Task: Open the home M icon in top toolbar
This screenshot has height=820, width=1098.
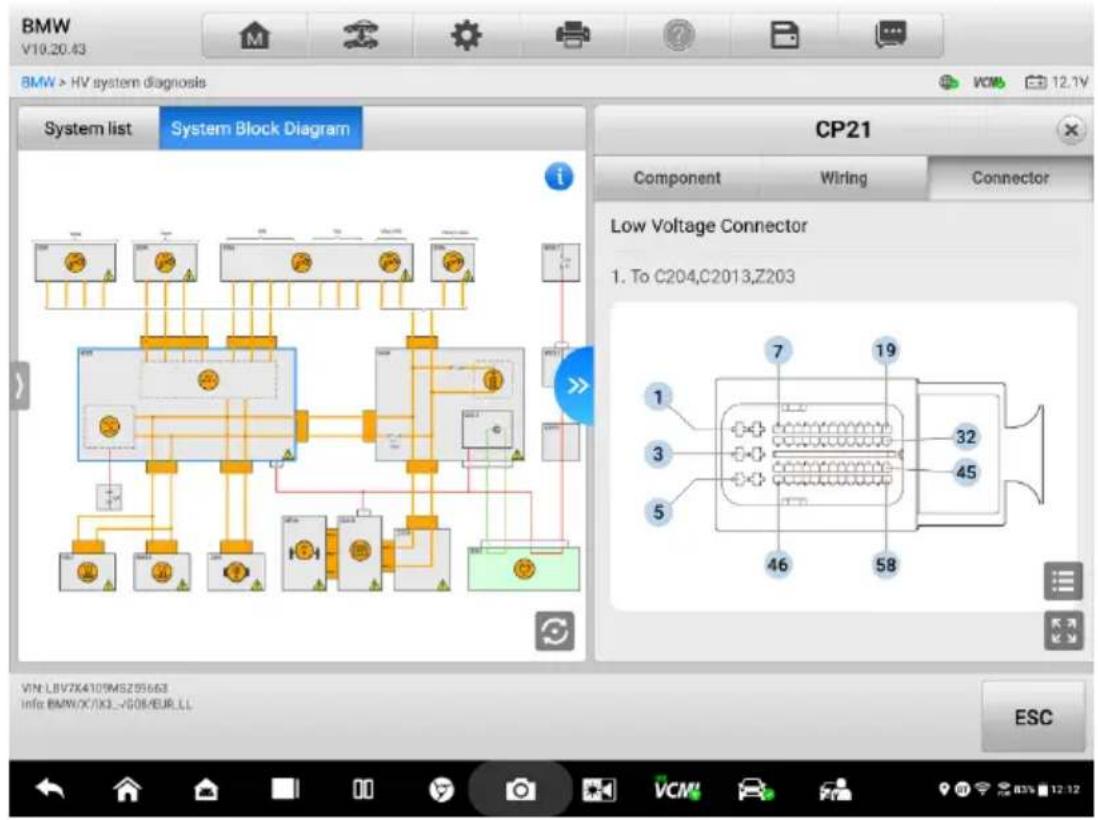Action: click(x=255, y=35)
